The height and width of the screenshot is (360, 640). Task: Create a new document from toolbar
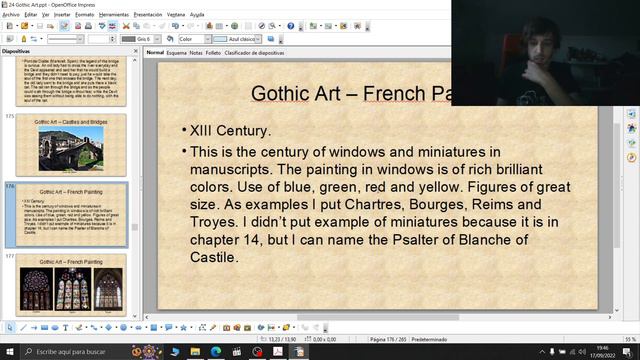(9, 26)
